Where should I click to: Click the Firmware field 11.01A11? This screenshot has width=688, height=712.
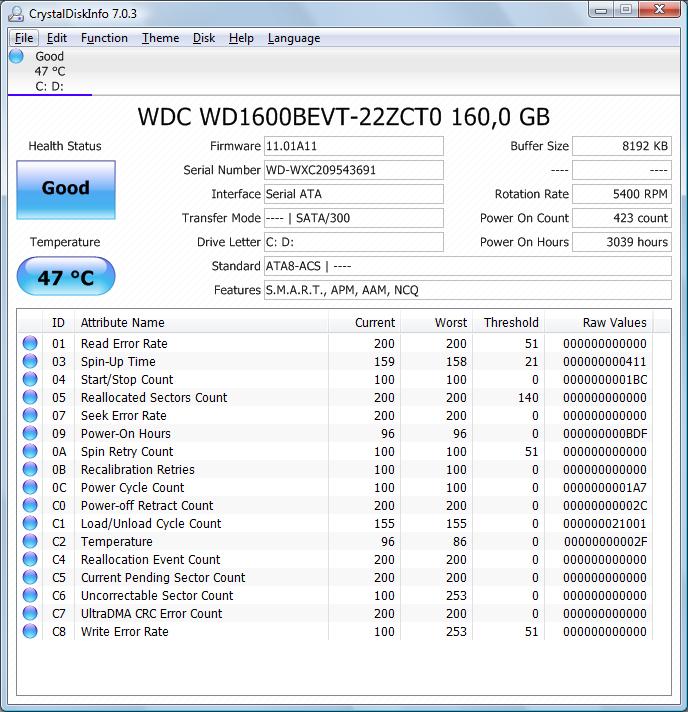point(354,146)
